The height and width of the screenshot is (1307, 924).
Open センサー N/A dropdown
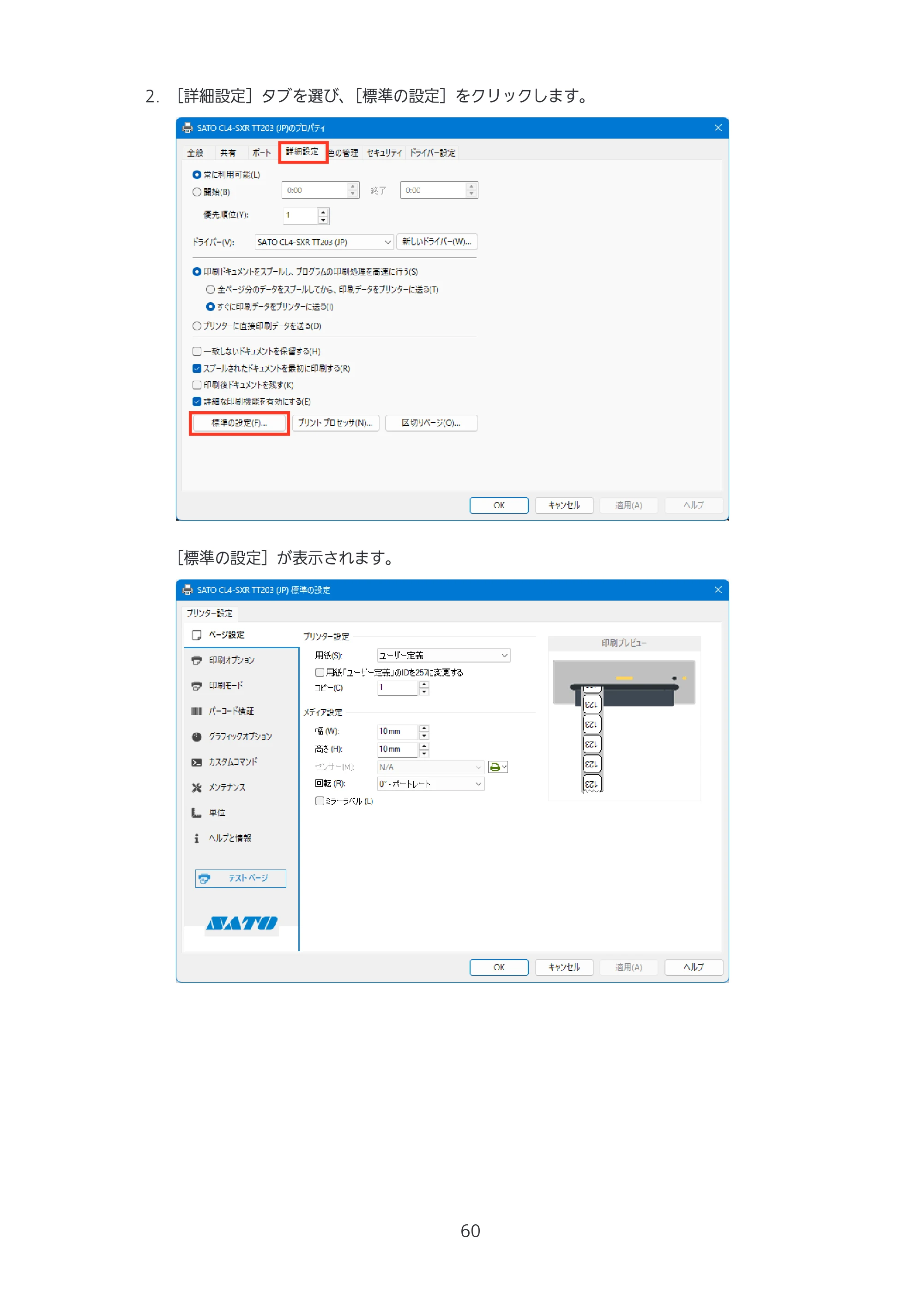[430, 767]
